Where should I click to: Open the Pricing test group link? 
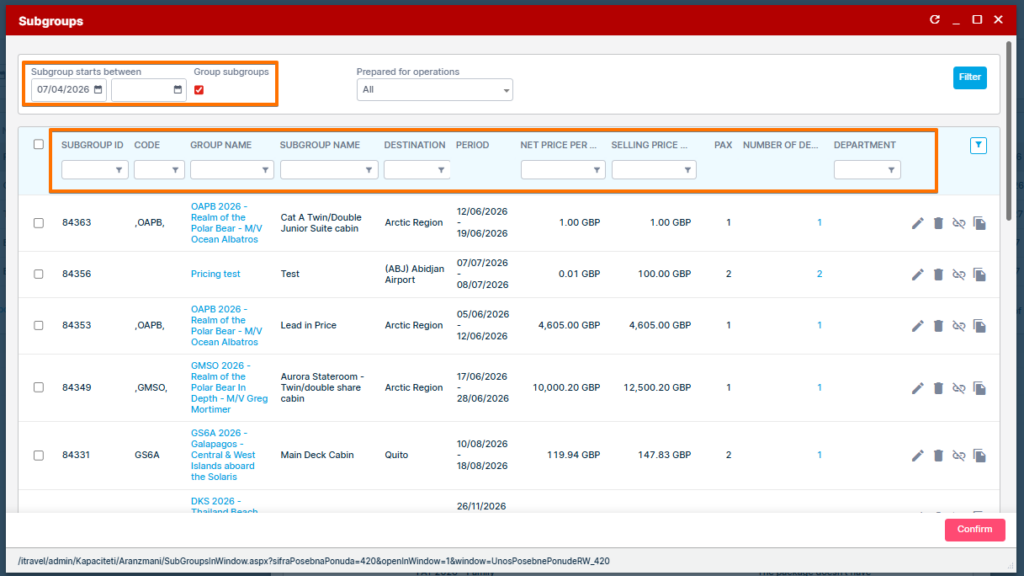pyautogui.click(x=215, y=274)
